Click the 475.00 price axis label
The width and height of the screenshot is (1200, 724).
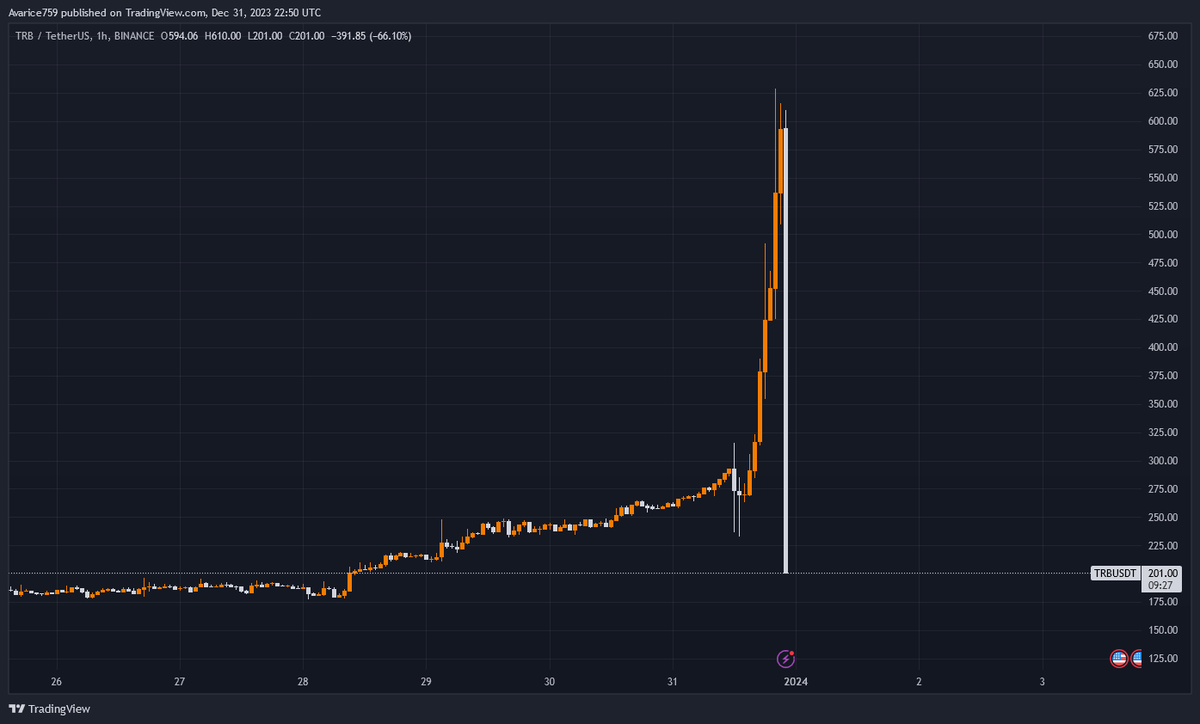(1162, 262)
